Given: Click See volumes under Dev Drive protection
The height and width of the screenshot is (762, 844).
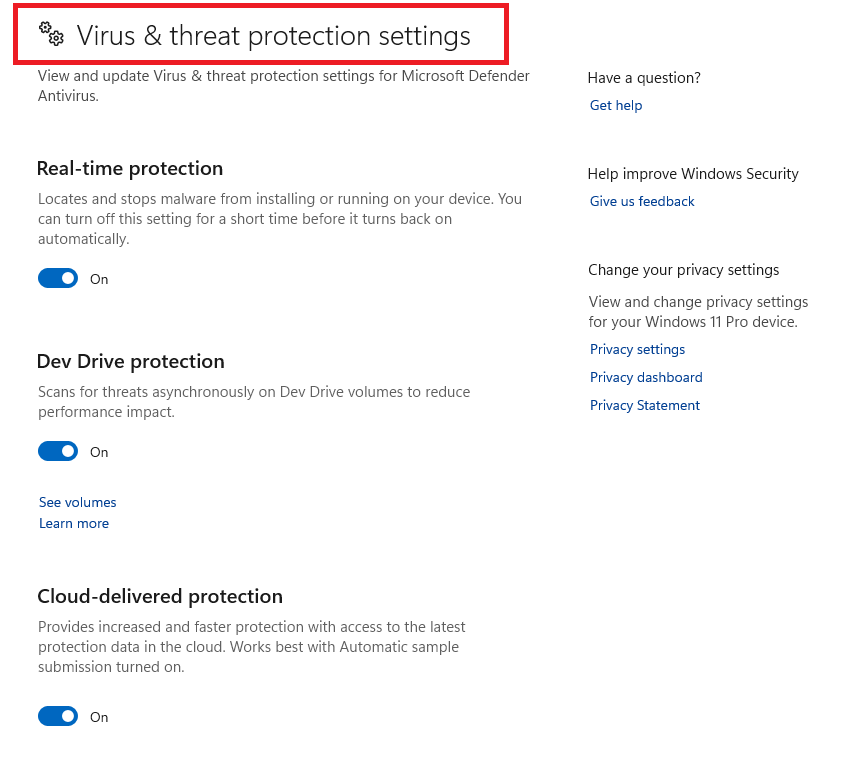Looking at the screenshot, I should 78,503.
